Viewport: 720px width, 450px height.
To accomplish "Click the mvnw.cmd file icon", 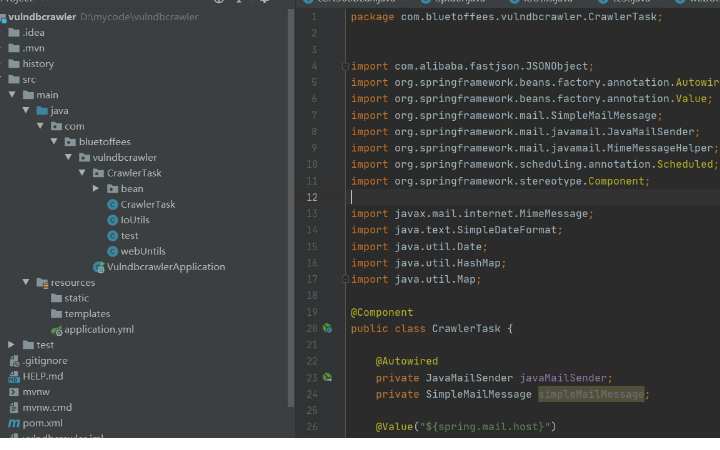I will click(14, 408).
